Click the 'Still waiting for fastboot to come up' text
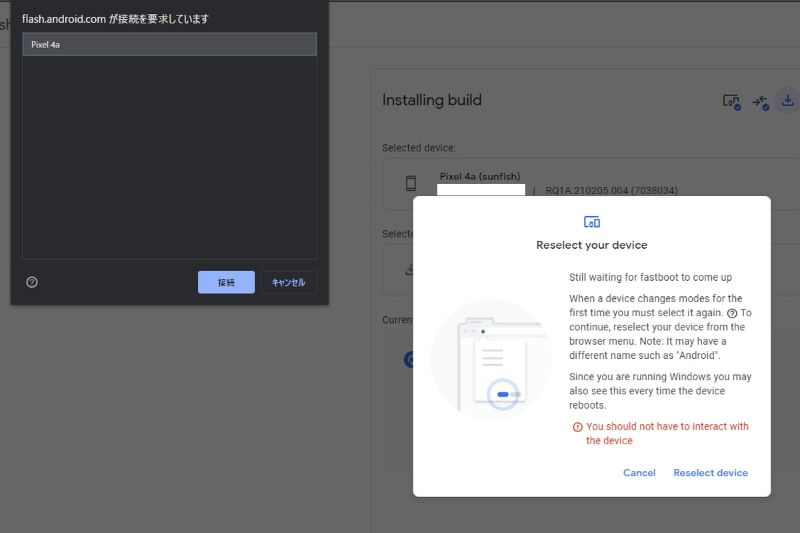 pos(651,277)
